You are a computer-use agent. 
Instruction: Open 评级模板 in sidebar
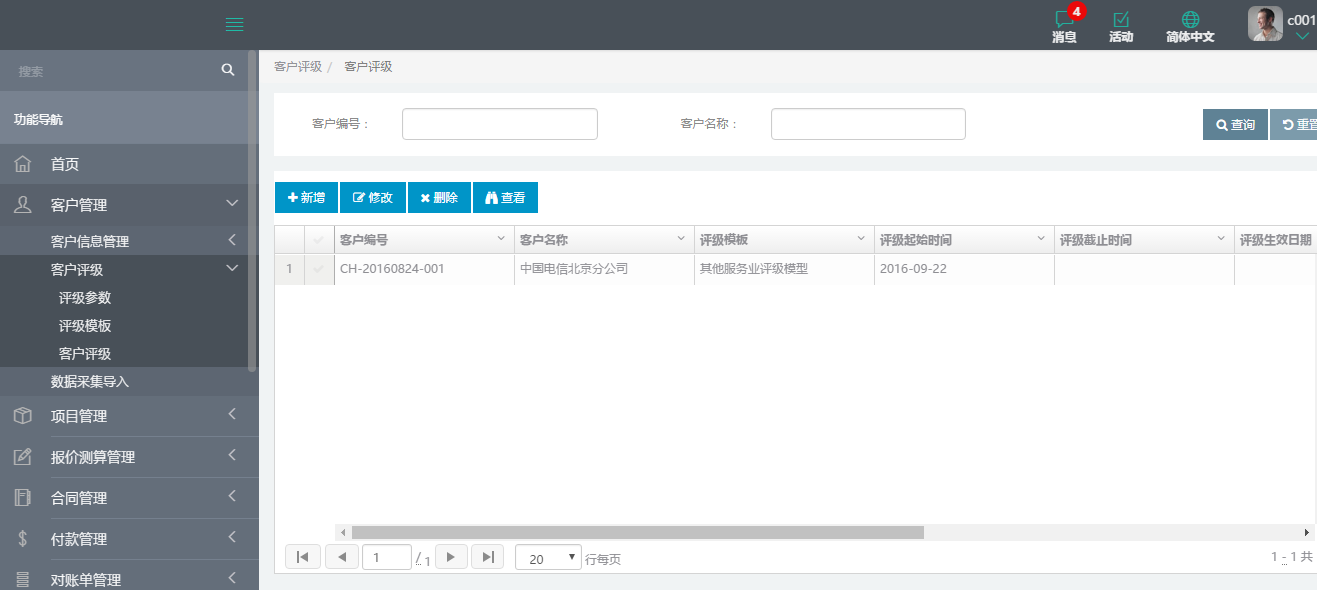(85, 326)
